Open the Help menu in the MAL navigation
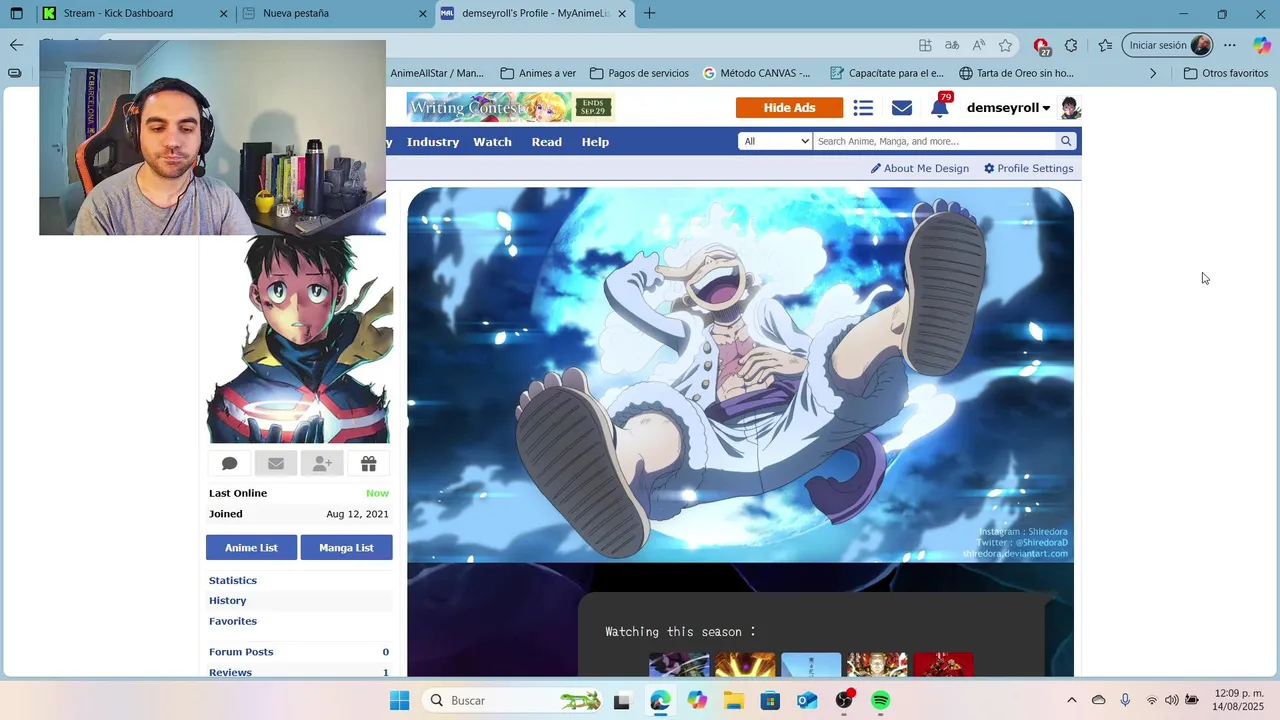Viewport: 1280px width, 720px height. [595, 142]
